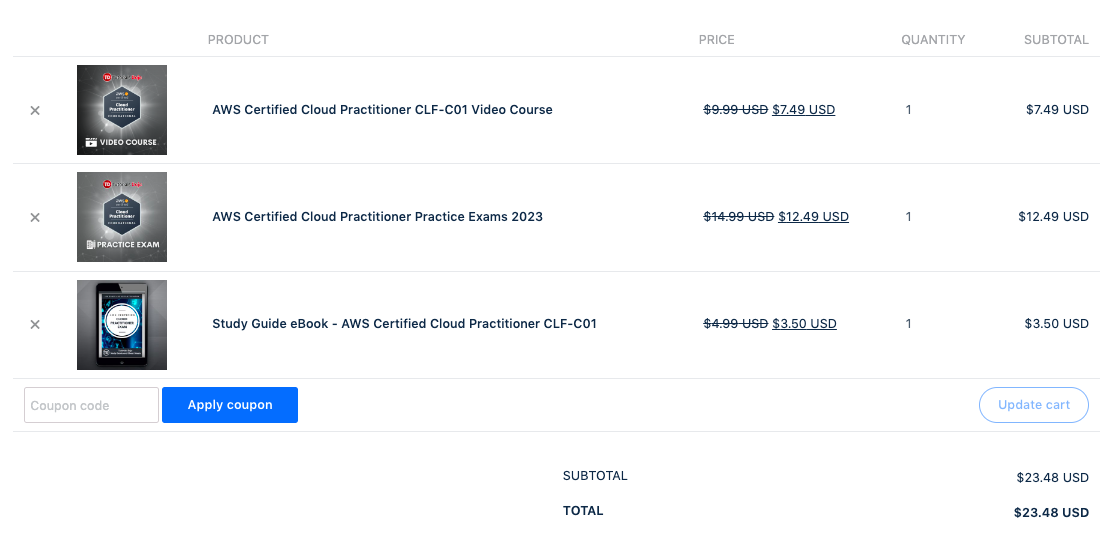The height and width of the screenshot is (537, 1113).
Task: Remove Practice Exams 2023 using the X icon
Action: pyautogui.click(x=35, y=217)
